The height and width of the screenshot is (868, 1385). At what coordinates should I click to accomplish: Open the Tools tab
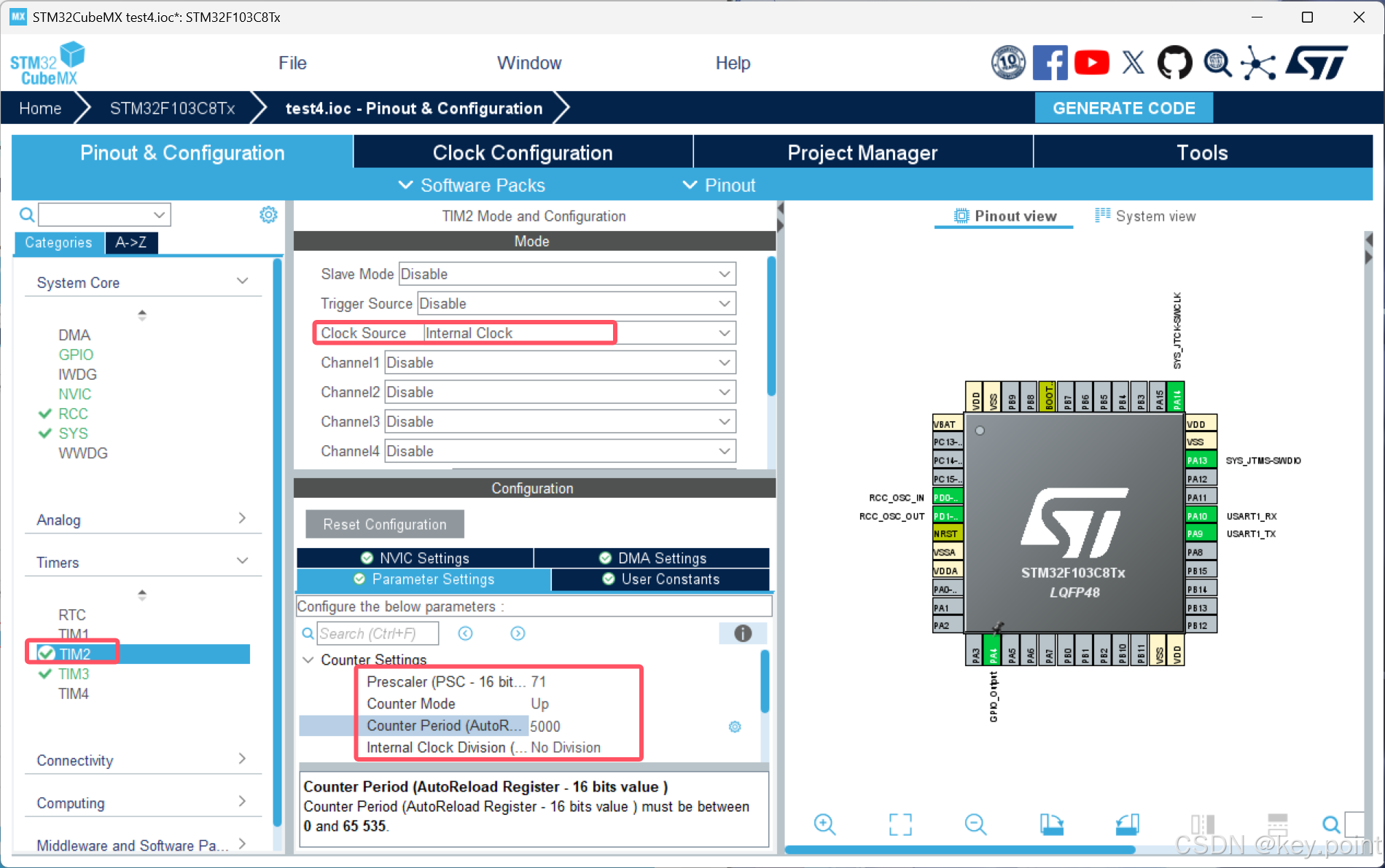point(1202,152)
